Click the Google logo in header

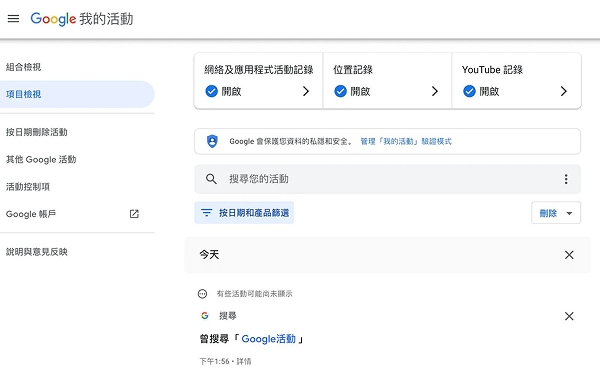coord(53,19)
